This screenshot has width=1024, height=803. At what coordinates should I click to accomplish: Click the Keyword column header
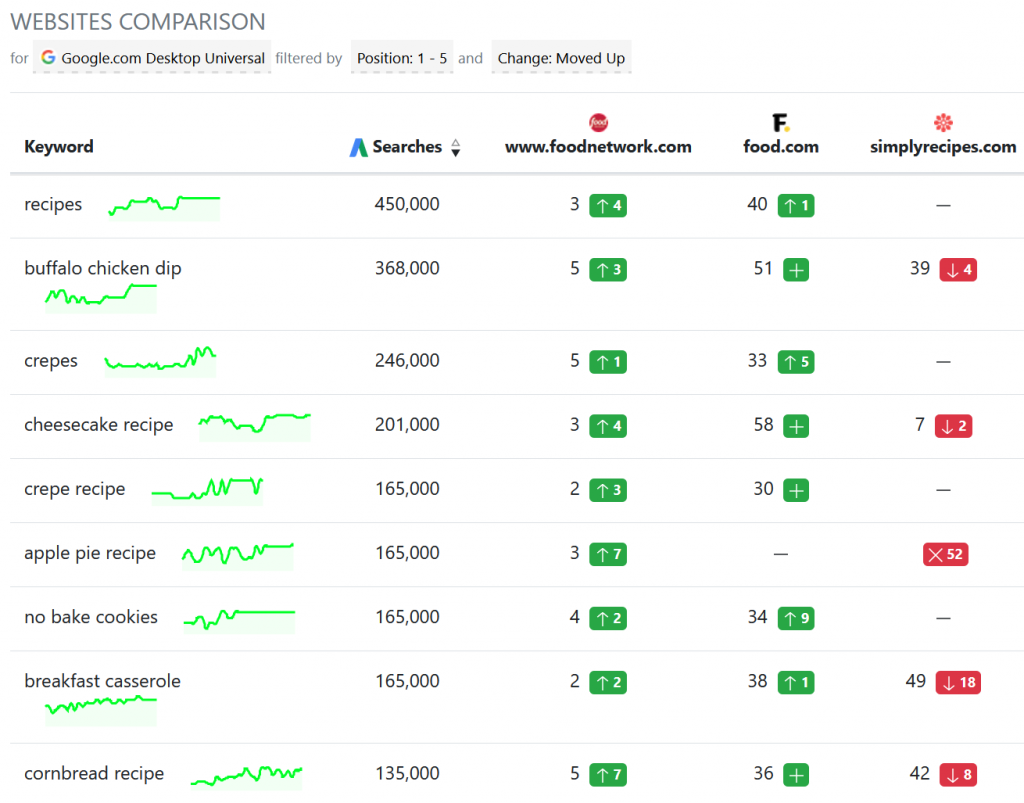(x=59, y=147)
